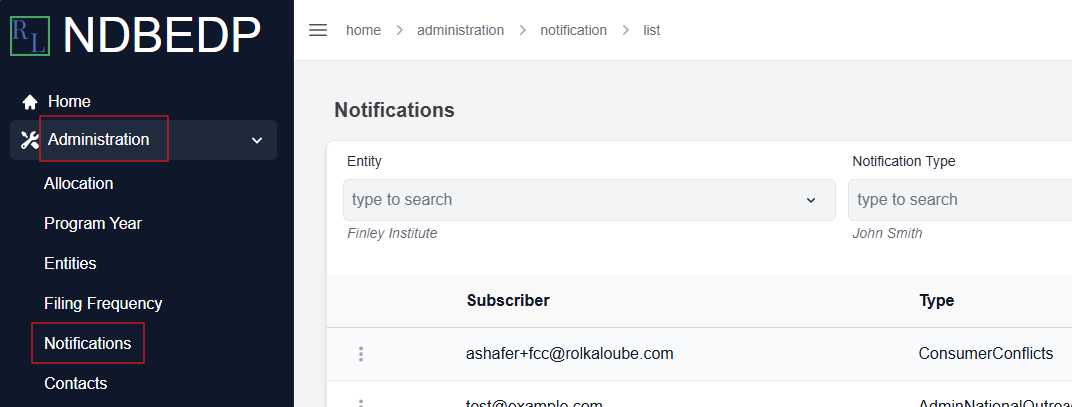
Task: Click the home breadcrumb link
Action: pyautogui.click(x=363, y=30)
